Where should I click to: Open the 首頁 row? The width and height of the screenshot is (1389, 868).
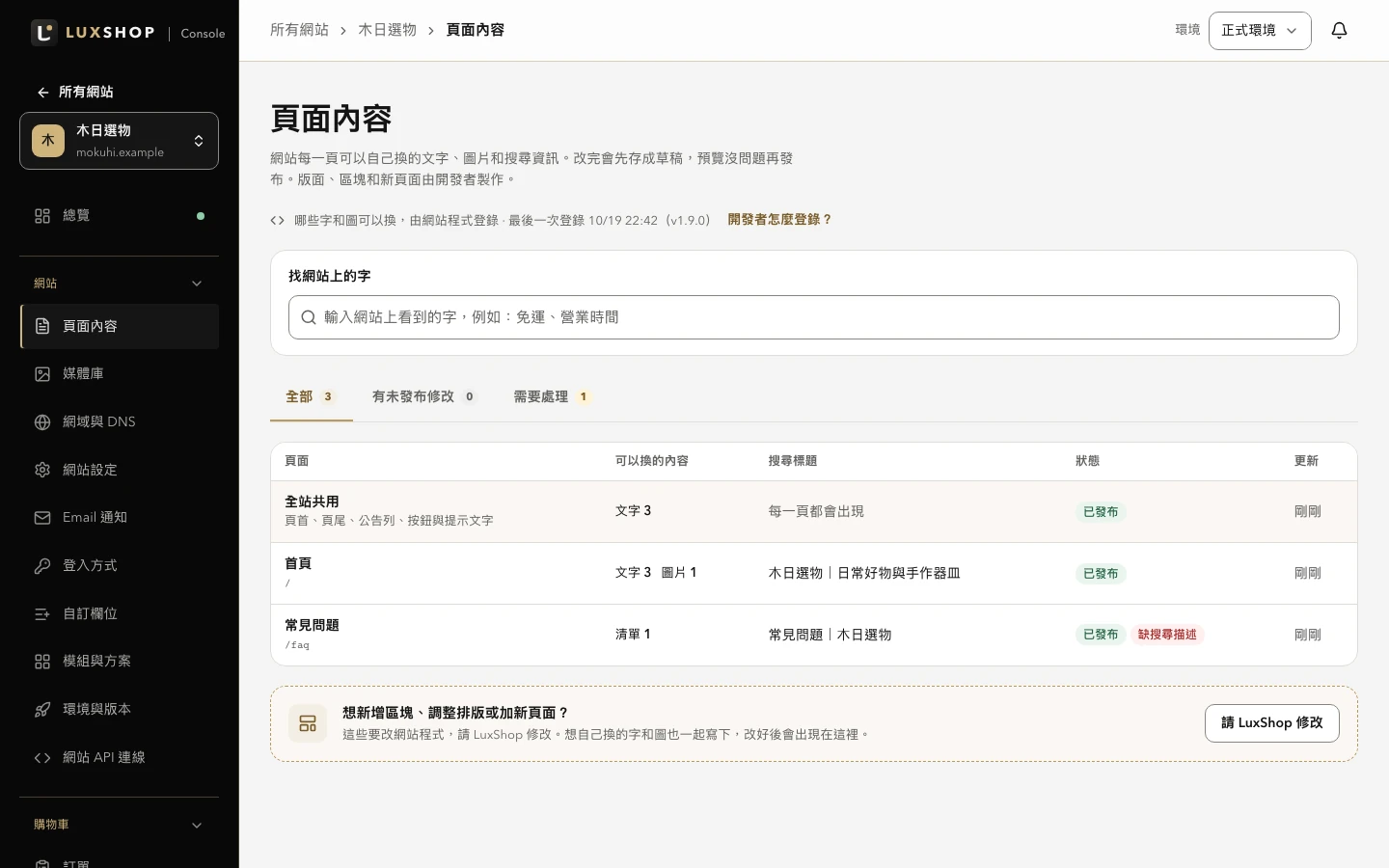813,573
